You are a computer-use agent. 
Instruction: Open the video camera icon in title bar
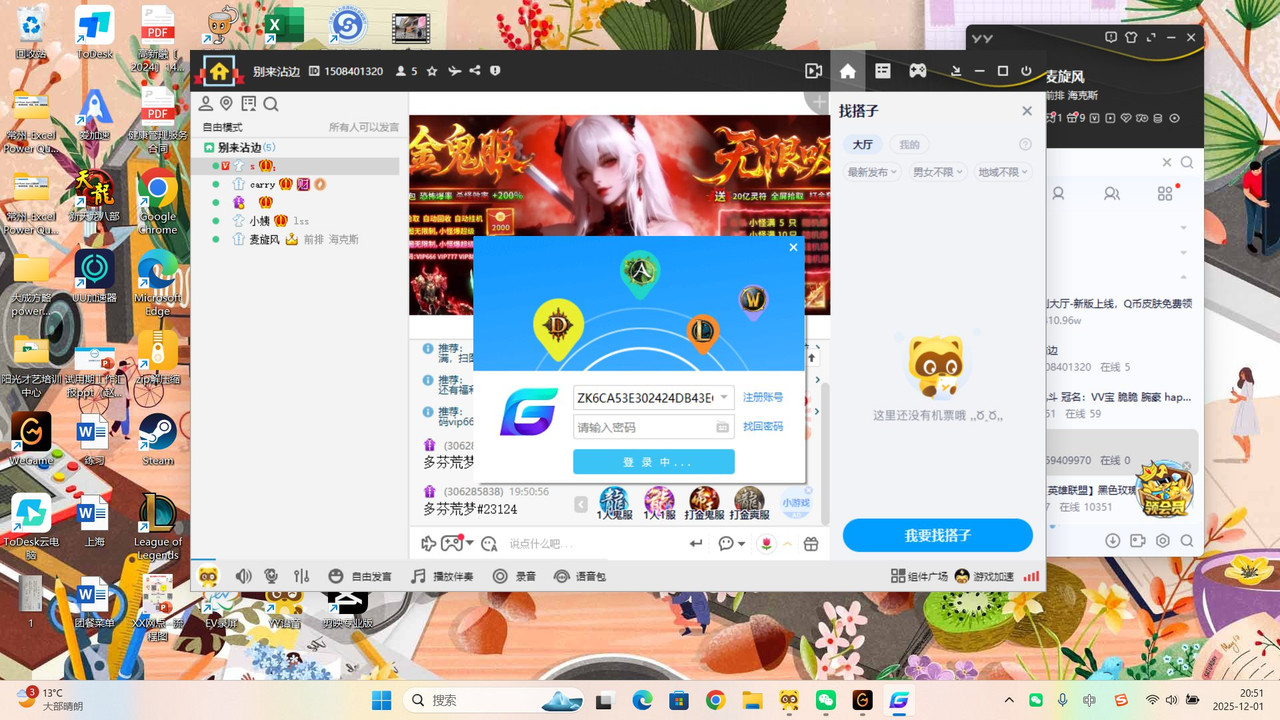point(814,71)
